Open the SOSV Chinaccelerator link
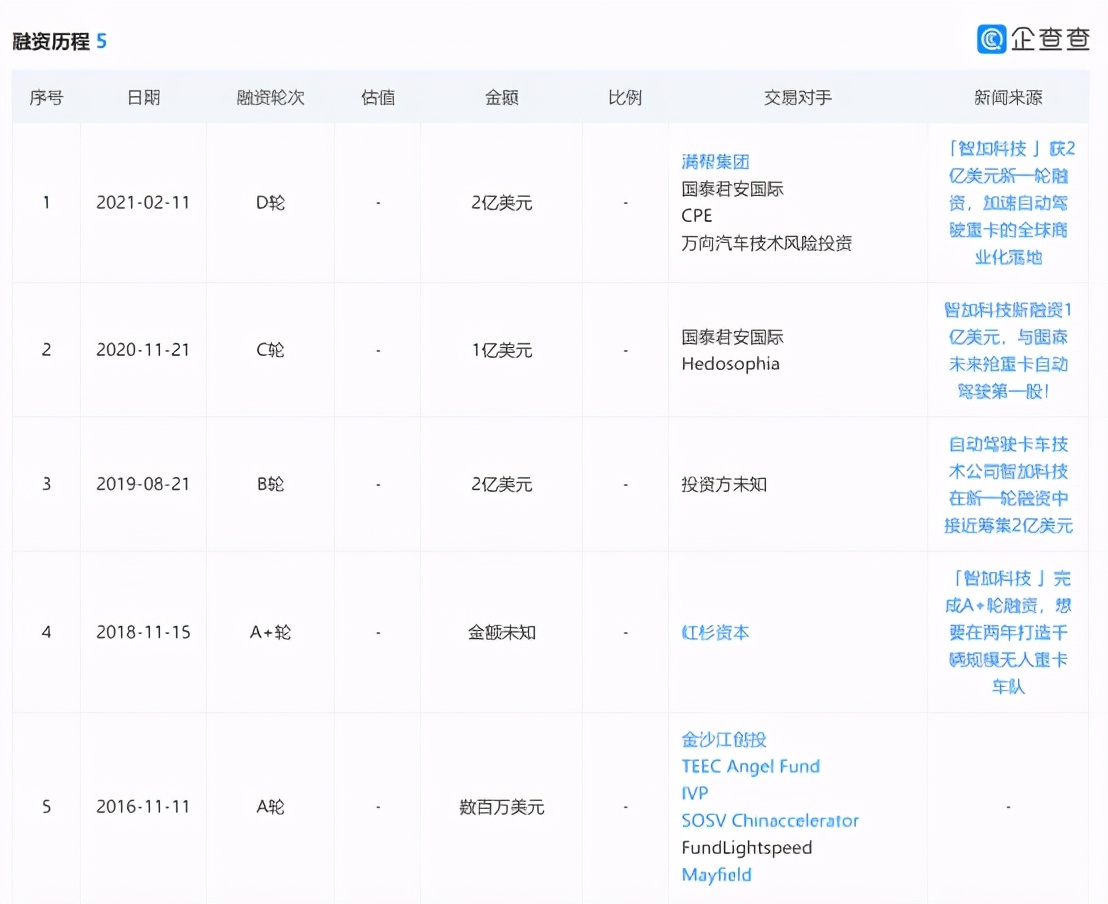Image resolution: width=1108 pixels, height=904 pixels. 770,820
